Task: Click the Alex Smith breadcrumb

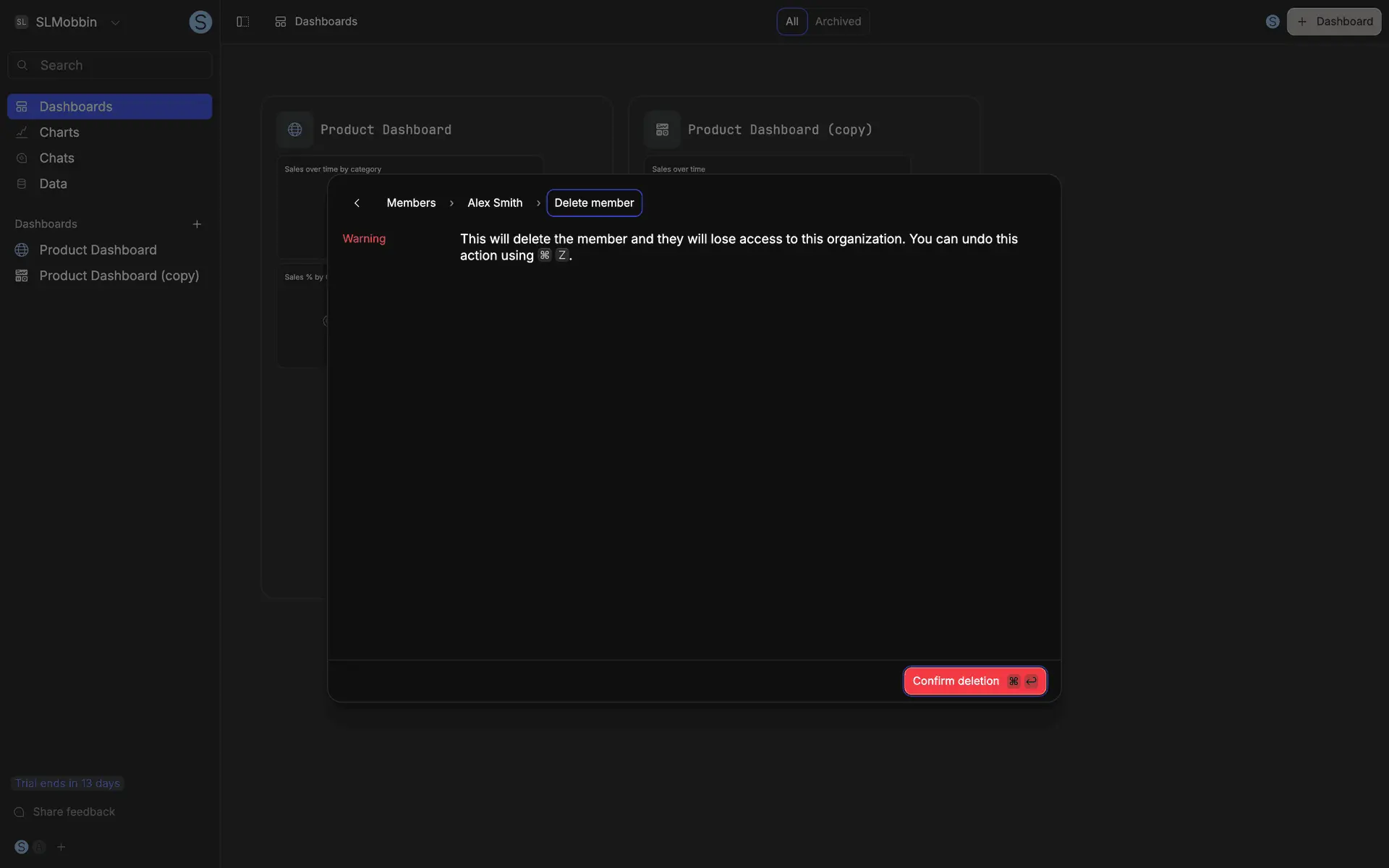Action: pos(495,203)
